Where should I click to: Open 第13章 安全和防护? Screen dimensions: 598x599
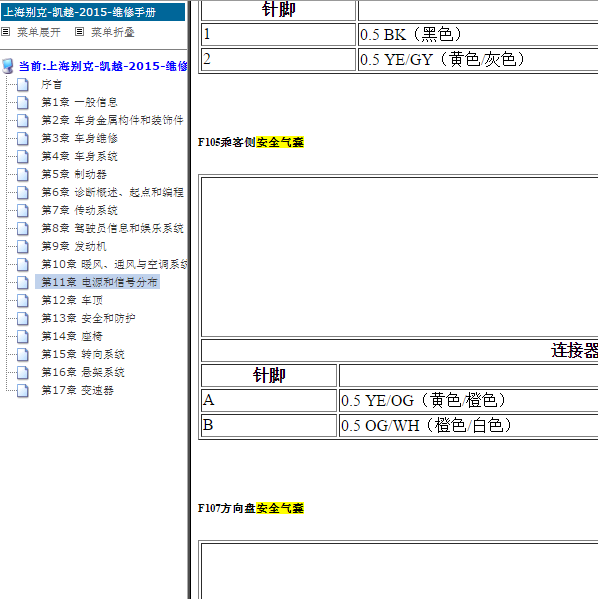tap(88, 318)
